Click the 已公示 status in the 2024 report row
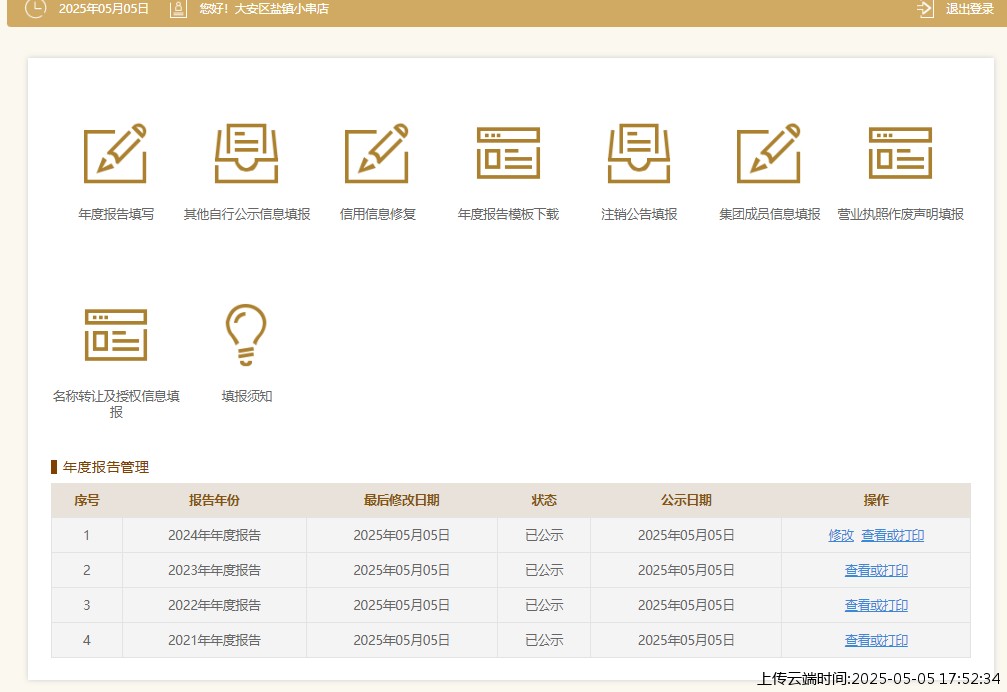1007x692 pixels. click(544, 535)
